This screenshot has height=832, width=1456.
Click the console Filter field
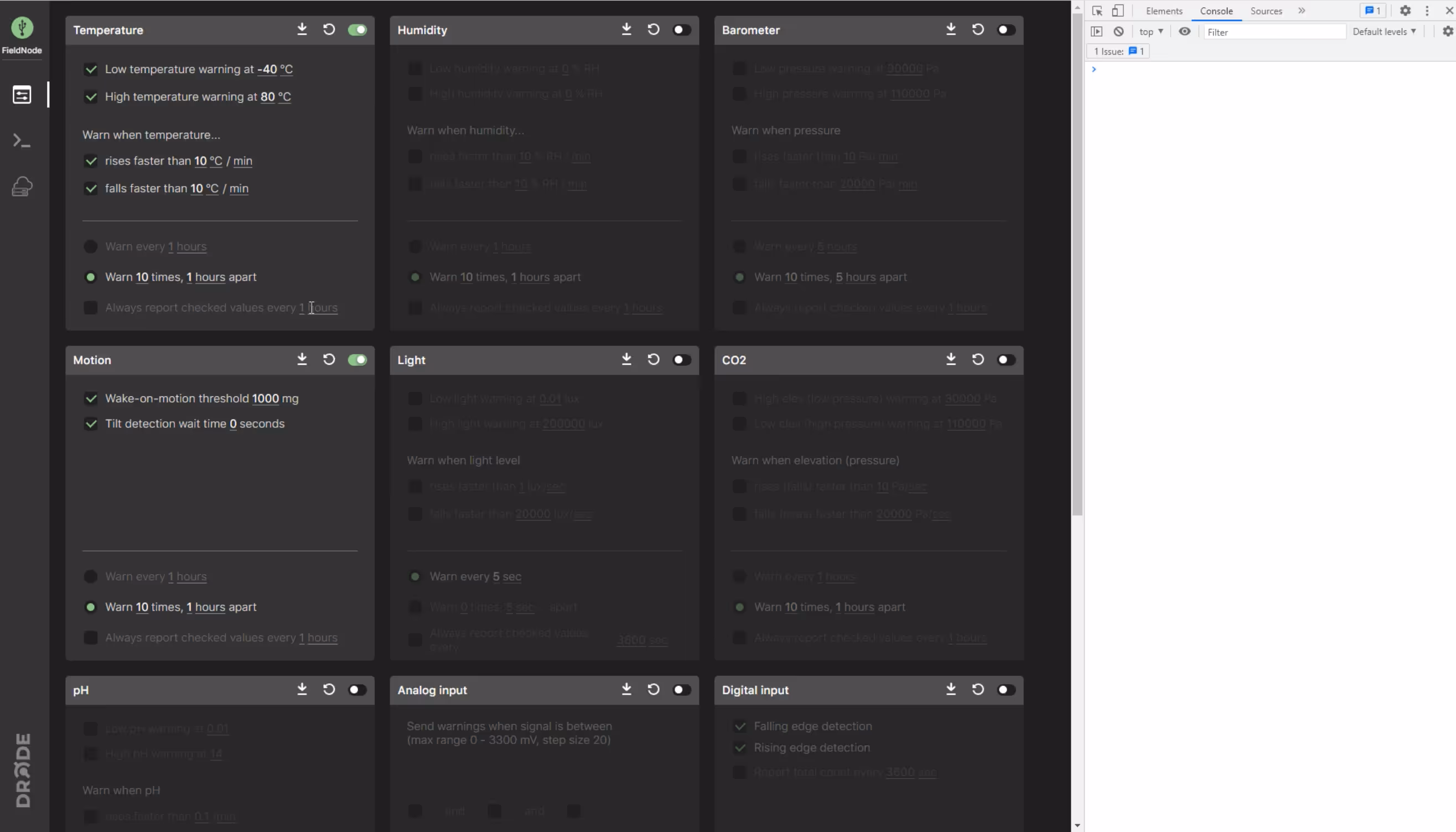pyautogui.click(x=1274, y=32)
